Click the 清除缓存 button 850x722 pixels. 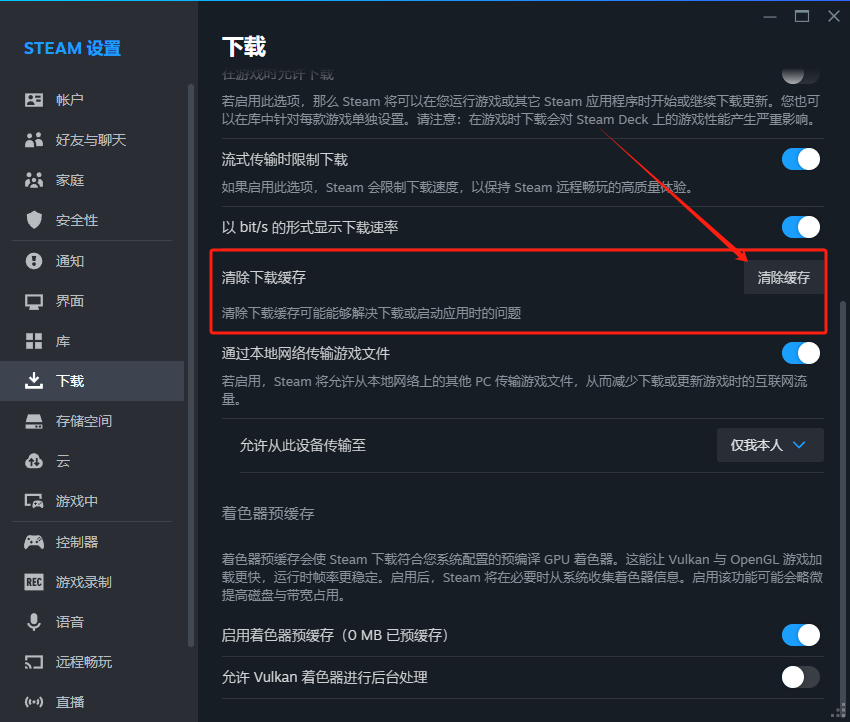(x=783, y=278)
